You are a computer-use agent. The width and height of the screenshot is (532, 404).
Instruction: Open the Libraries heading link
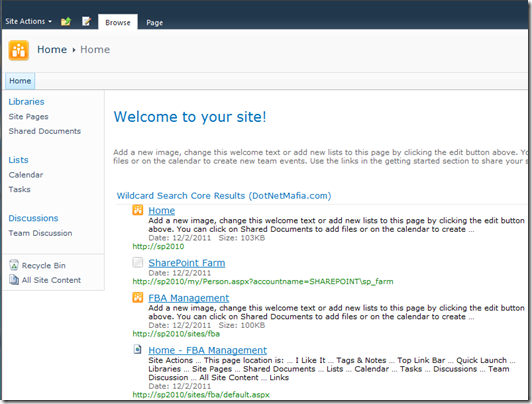[26, 102]
